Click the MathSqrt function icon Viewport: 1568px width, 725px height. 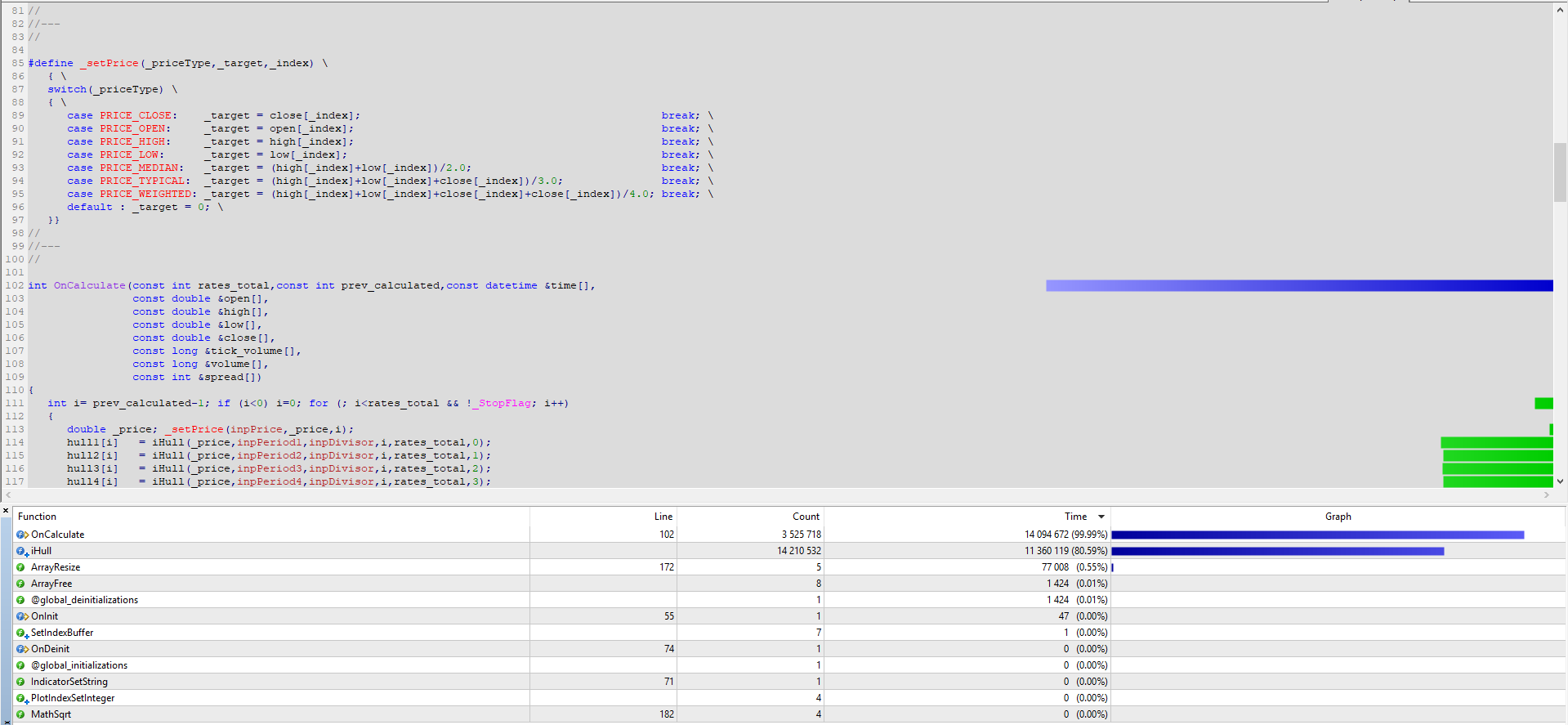coord(21,714)
